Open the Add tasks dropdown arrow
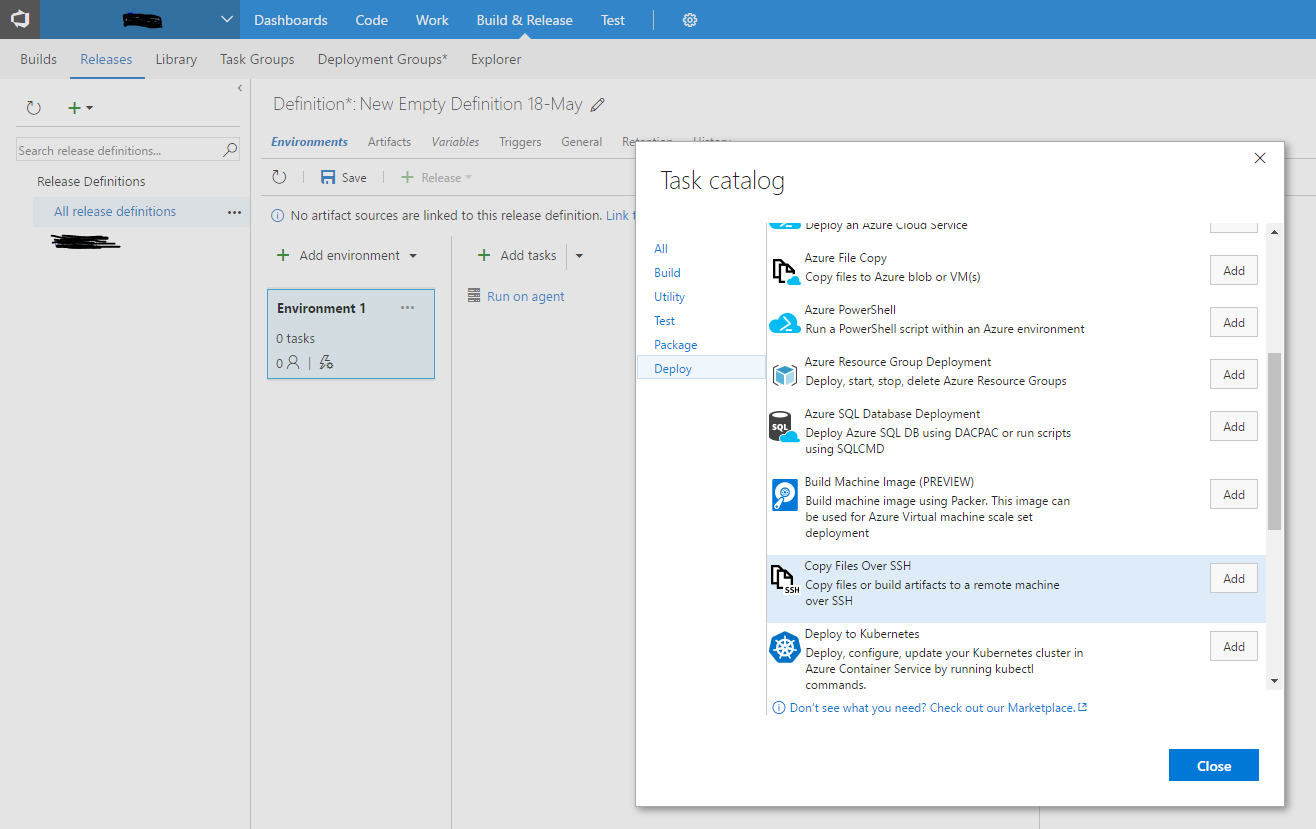Viewport: 1316px width, 829px height. (579, 256)
